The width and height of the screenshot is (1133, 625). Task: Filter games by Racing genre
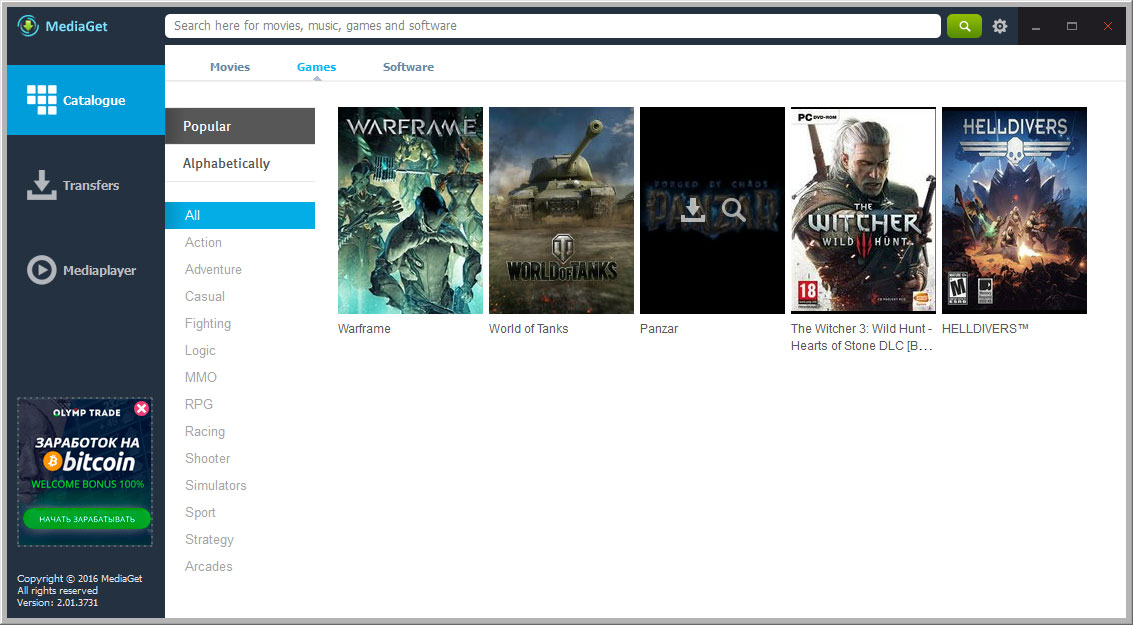[204, 431]
